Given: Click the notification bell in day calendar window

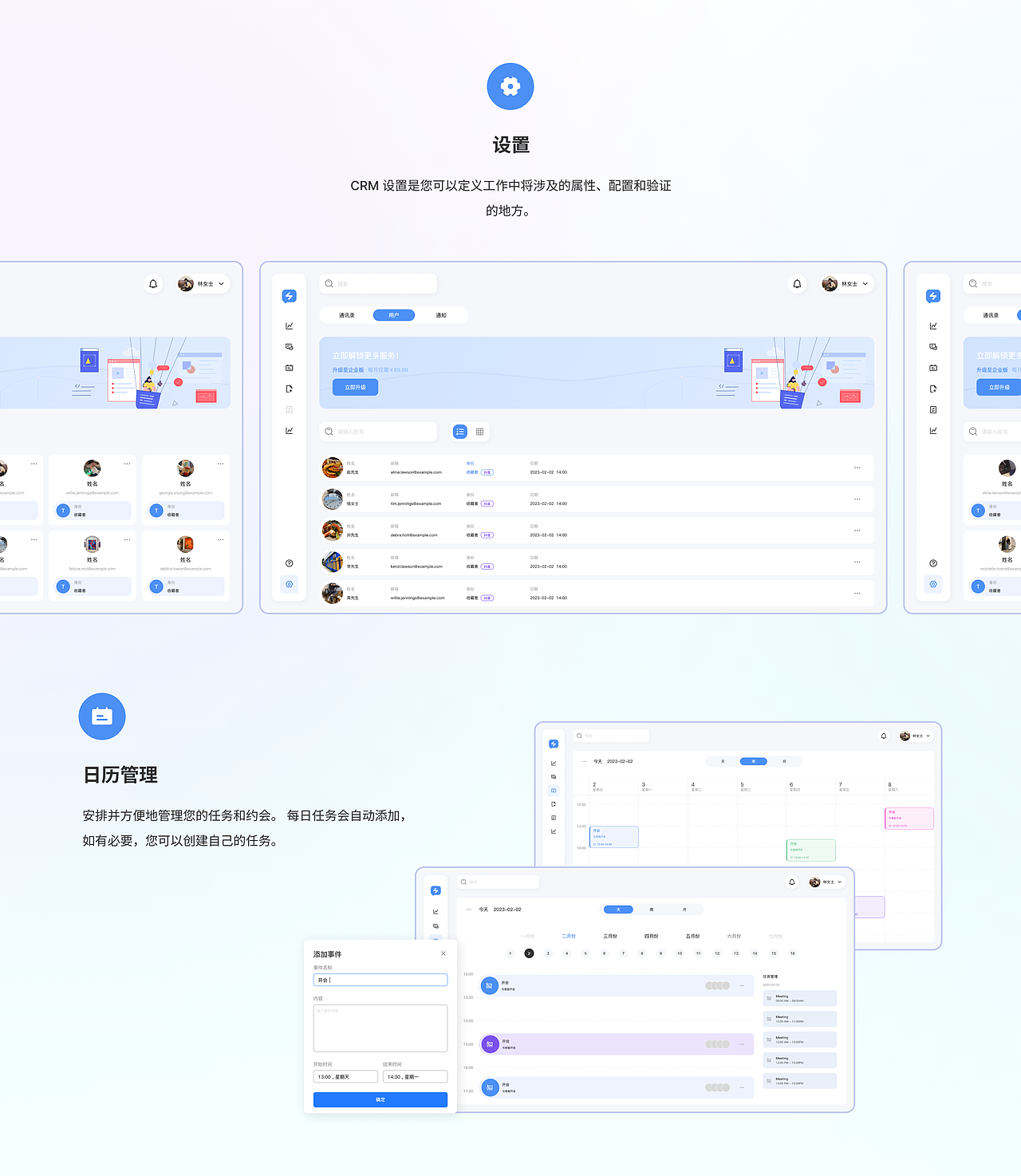Looking at the screenshot, I should click(x=792, y=882).
